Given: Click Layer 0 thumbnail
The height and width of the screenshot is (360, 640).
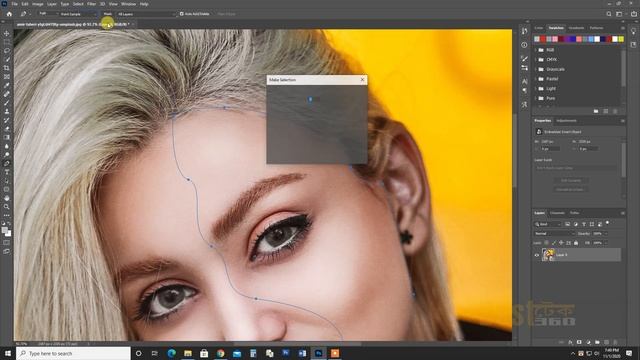Looking at the screenshot, I should [x=548, y=255].
